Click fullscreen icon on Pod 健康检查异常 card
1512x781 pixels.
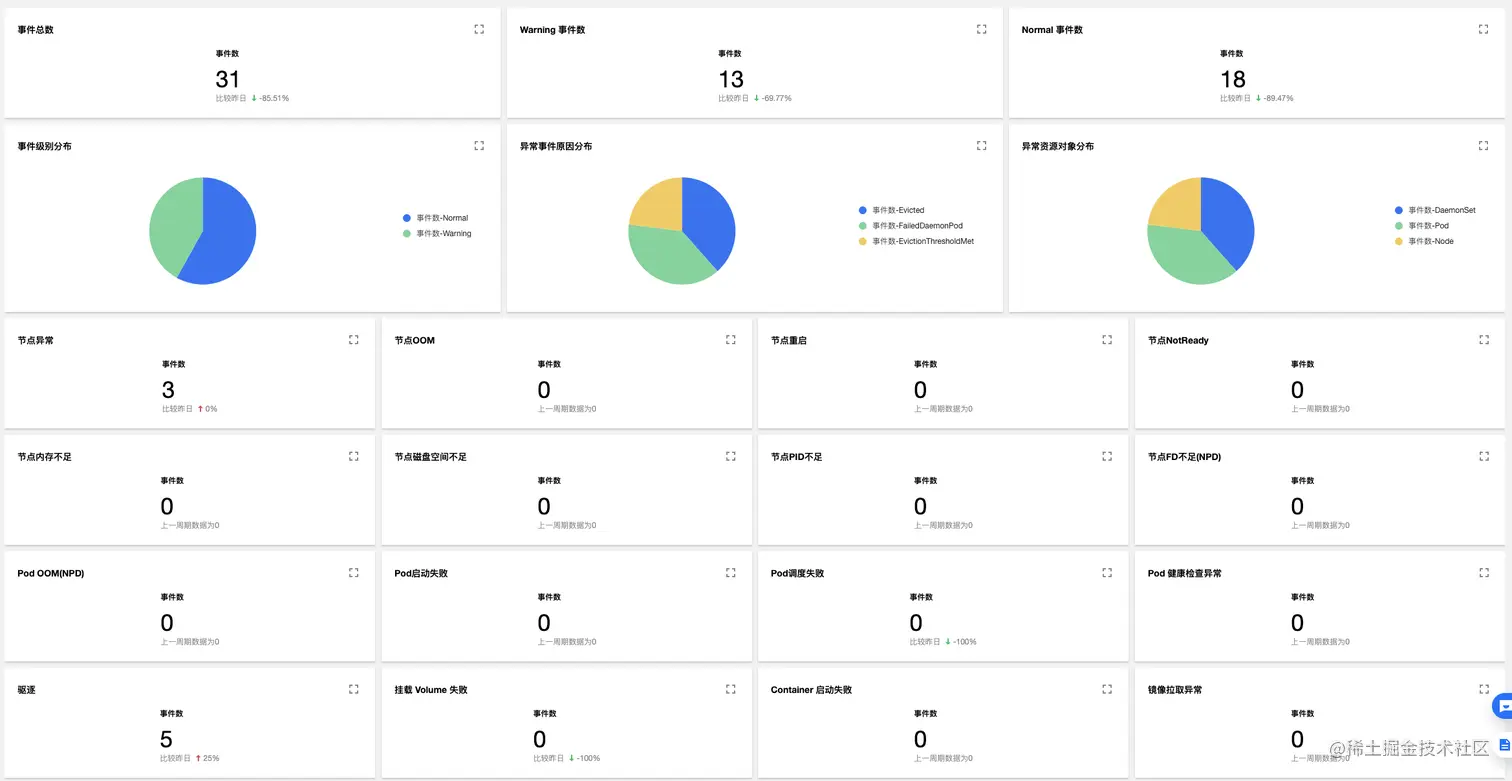tap(1483, 573)
